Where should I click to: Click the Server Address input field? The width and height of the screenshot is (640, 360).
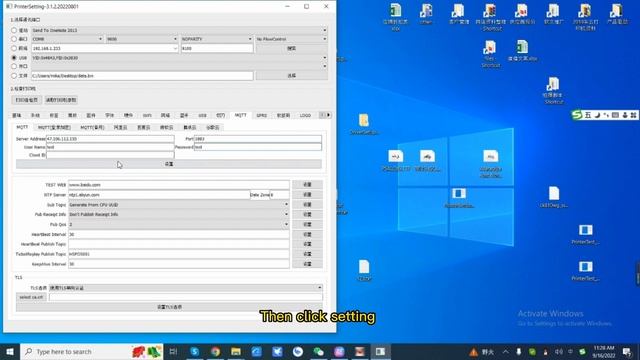click(x=110, y=139)
